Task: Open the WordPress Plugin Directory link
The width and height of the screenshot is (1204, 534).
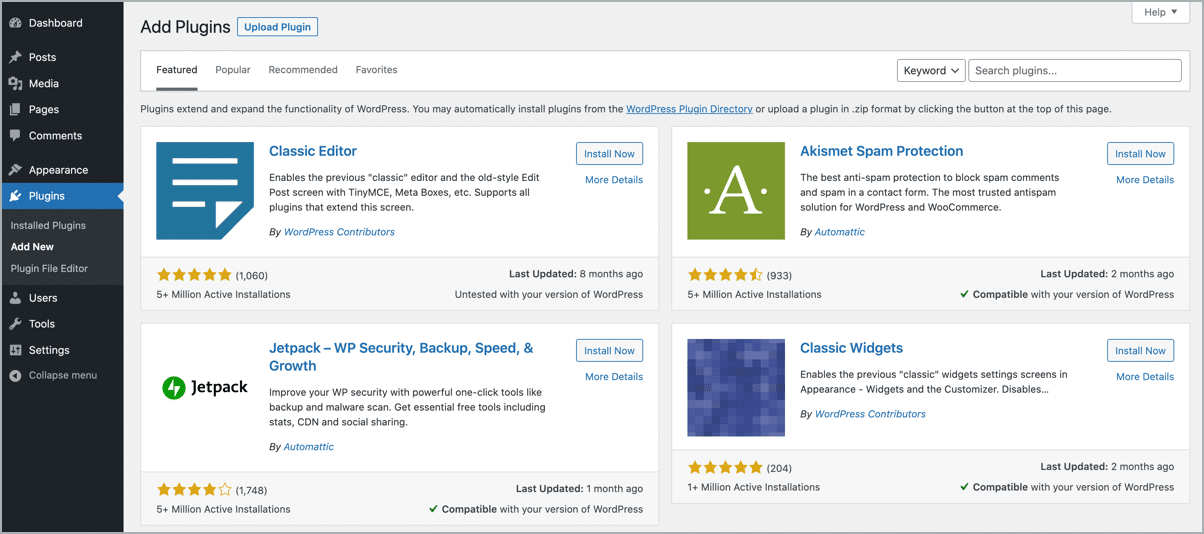Action: coord(689,109)
